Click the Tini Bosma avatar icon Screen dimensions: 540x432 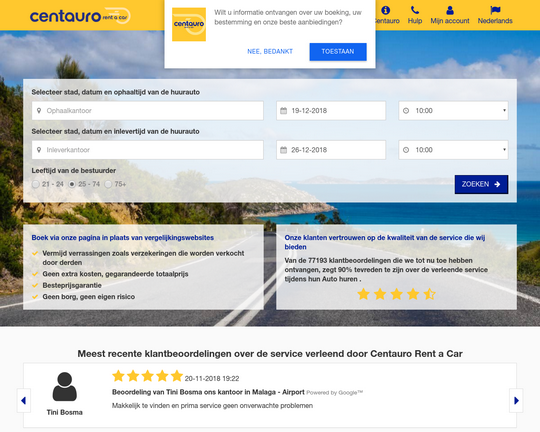(64, 387)
